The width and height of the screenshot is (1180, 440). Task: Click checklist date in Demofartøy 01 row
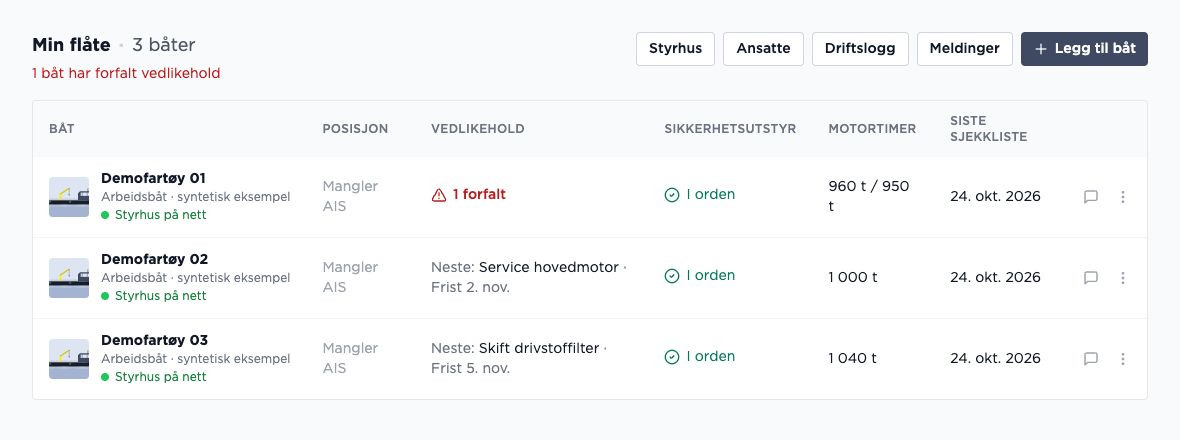(995, 196)
